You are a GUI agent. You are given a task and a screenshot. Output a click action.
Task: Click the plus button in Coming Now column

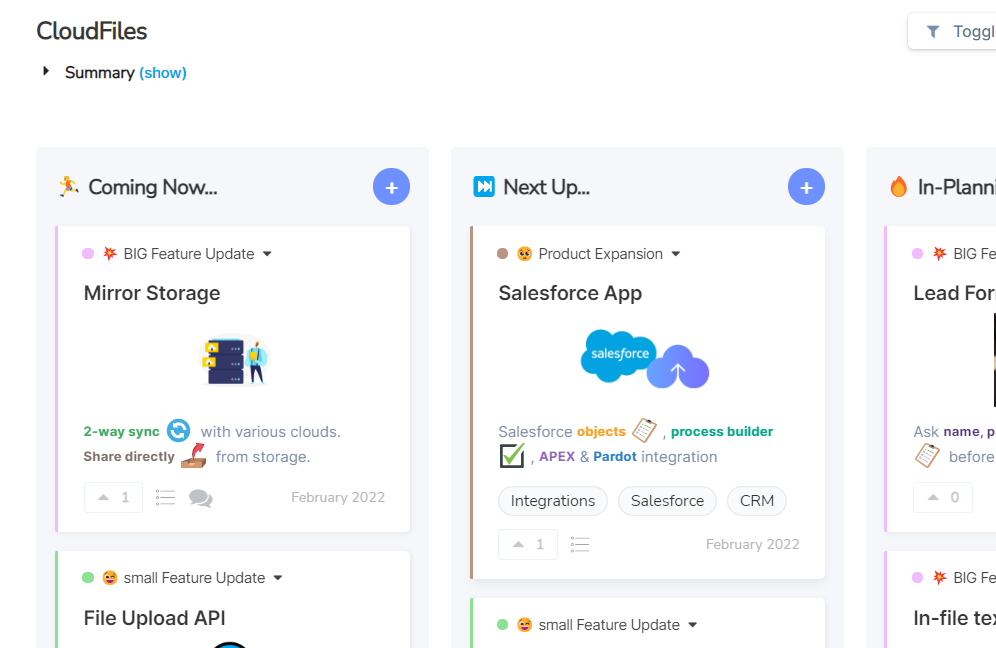(x=391, y=187)
